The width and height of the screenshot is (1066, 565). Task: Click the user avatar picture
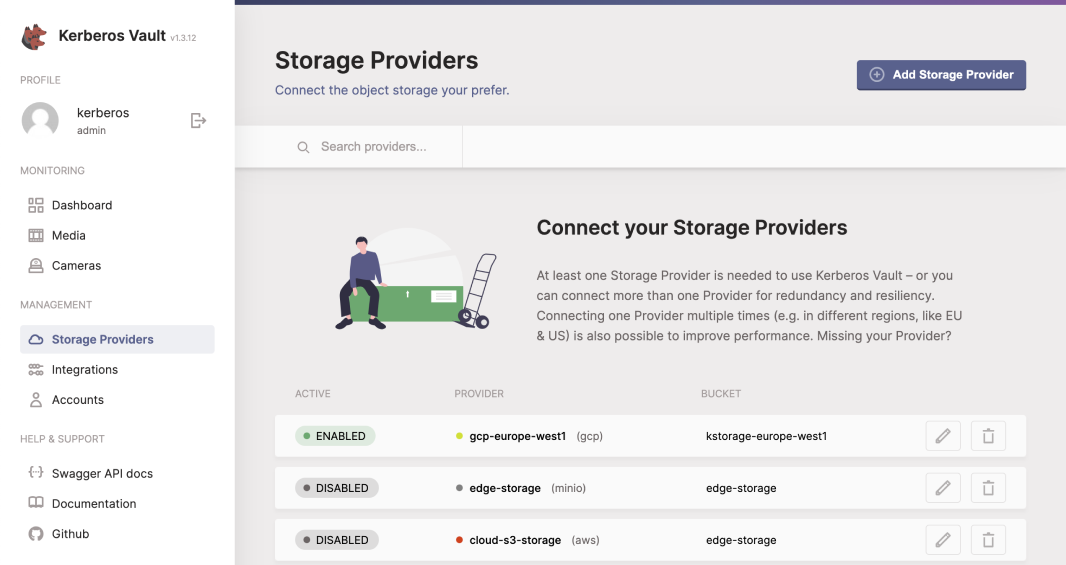[x=40, y=121]
